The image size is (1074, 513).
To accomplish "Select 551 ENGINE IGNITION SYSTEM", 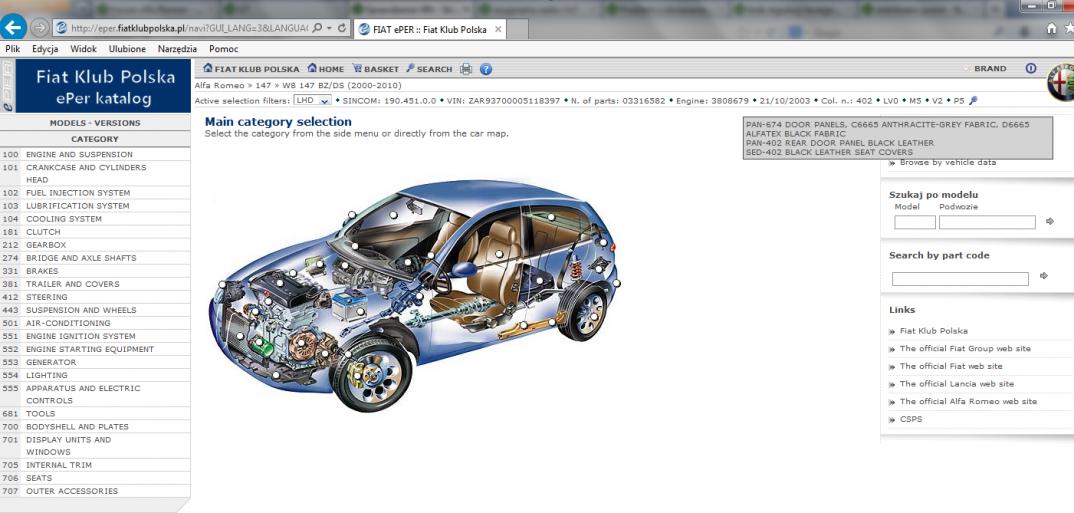I will [95, 336].
